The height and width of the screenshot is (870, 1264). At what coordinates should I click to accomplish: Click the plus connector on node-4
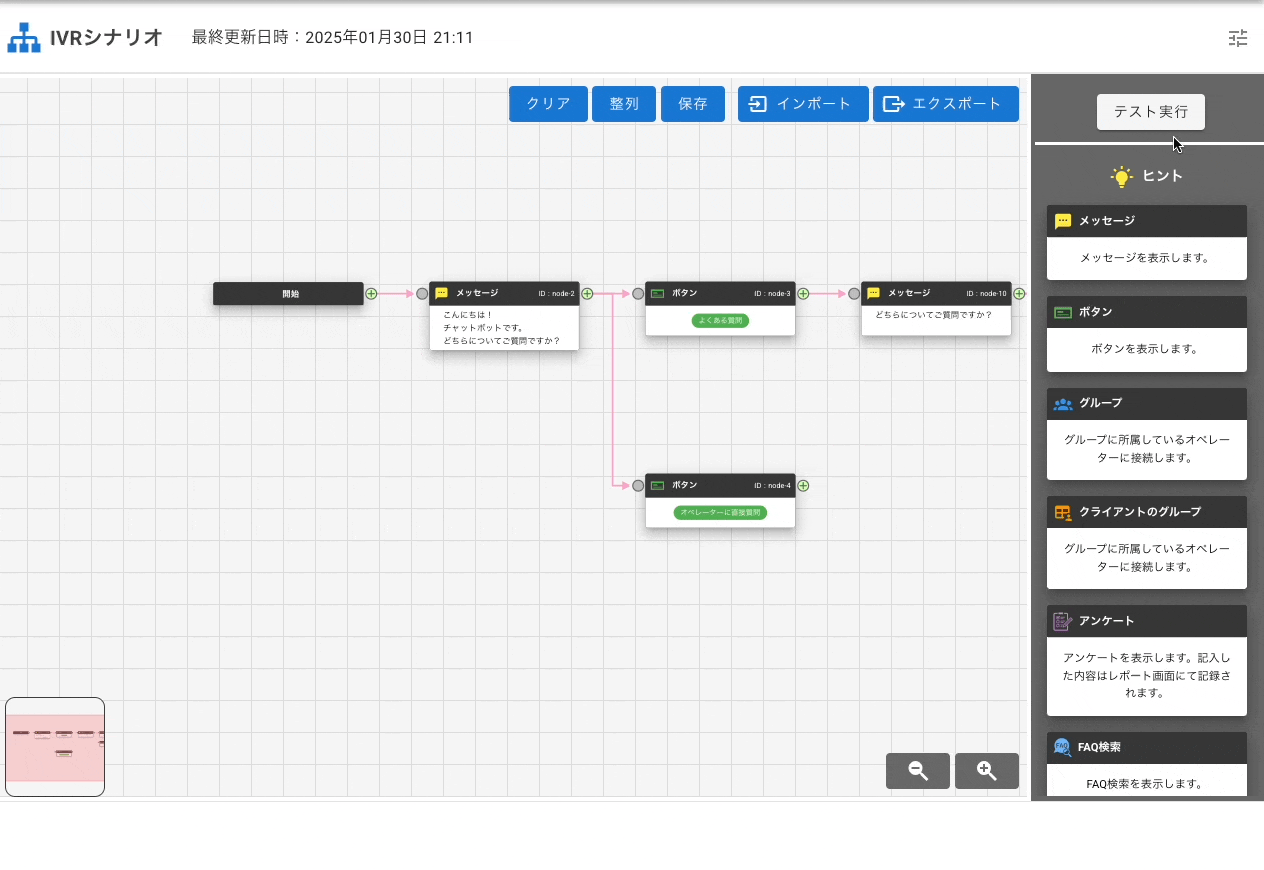point(803,486)
